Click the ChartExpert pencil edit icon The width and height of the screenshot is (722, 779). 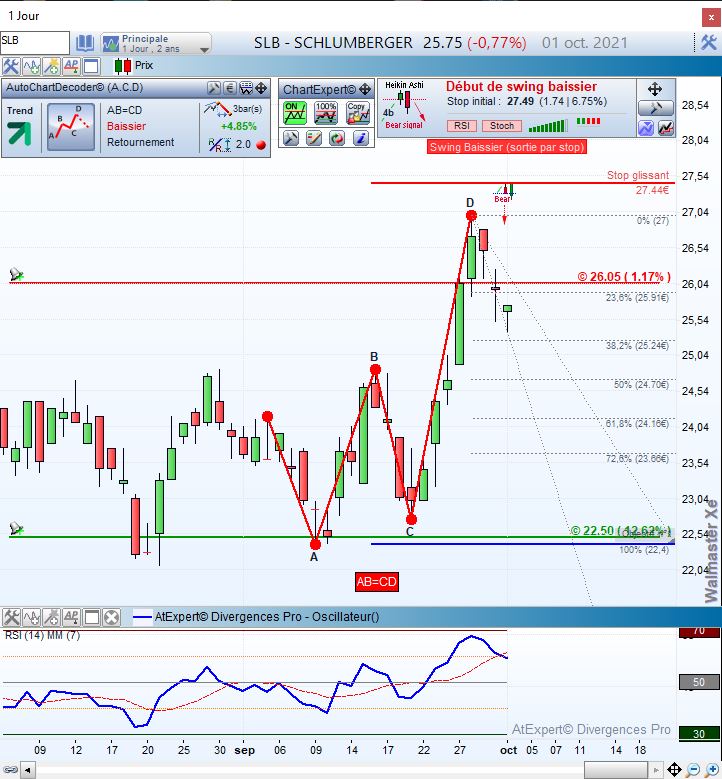click(314, 139)
